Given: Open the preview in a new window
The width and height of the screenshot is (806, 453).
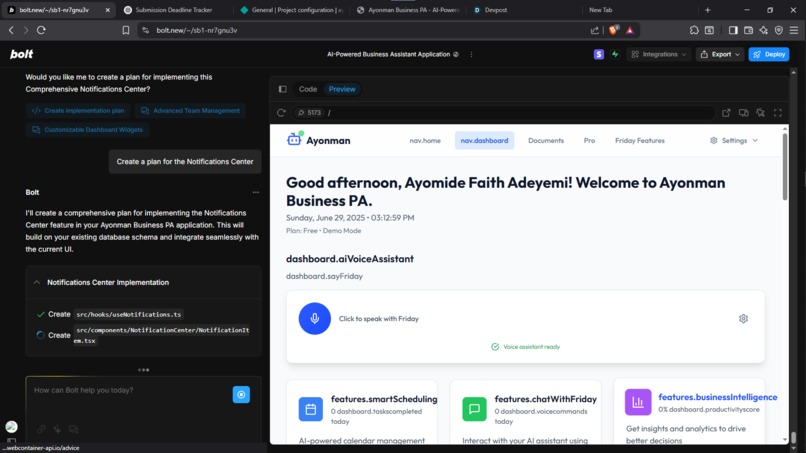Looking at the screenshot, I should point(726,113).
